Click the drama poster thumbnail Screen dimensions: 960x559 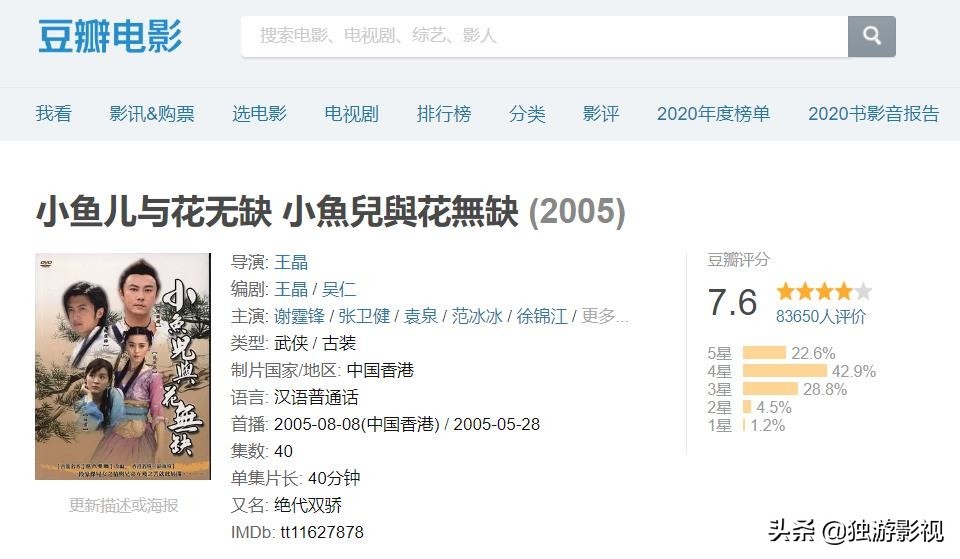click(x=123, y=366)
